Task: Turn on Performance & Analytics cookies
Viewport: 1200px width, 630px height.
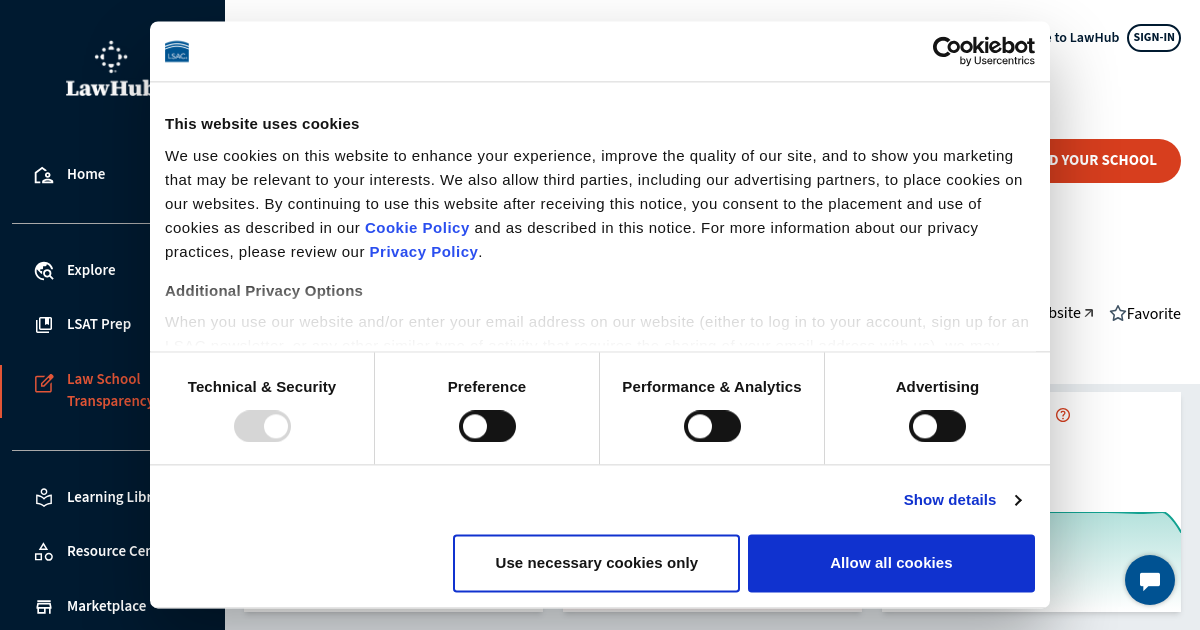Action: [712, 426]
